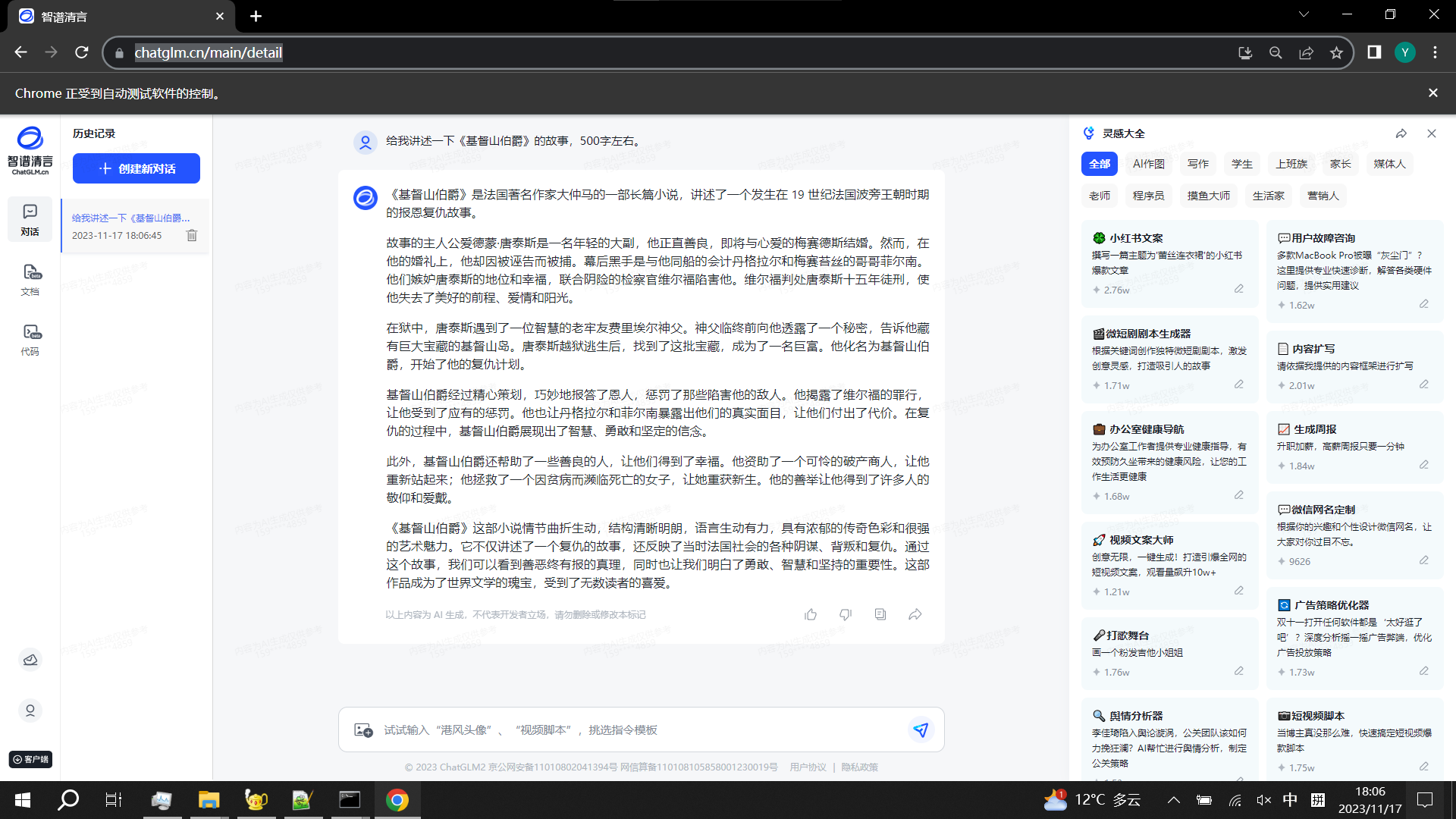Select the 全部 category tab

click(x=1100, y=164)
